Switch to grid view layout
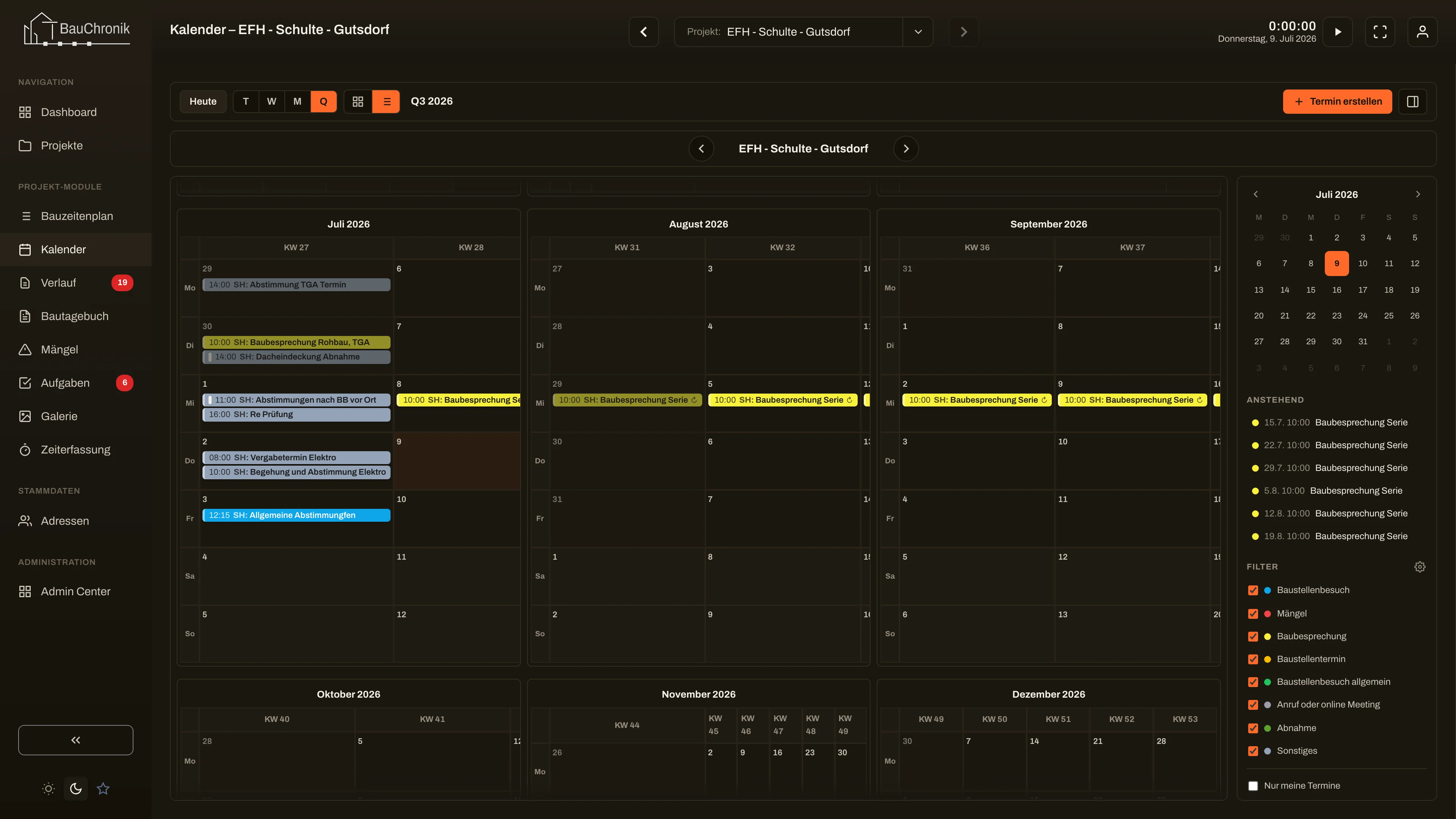 click(358, 101)
